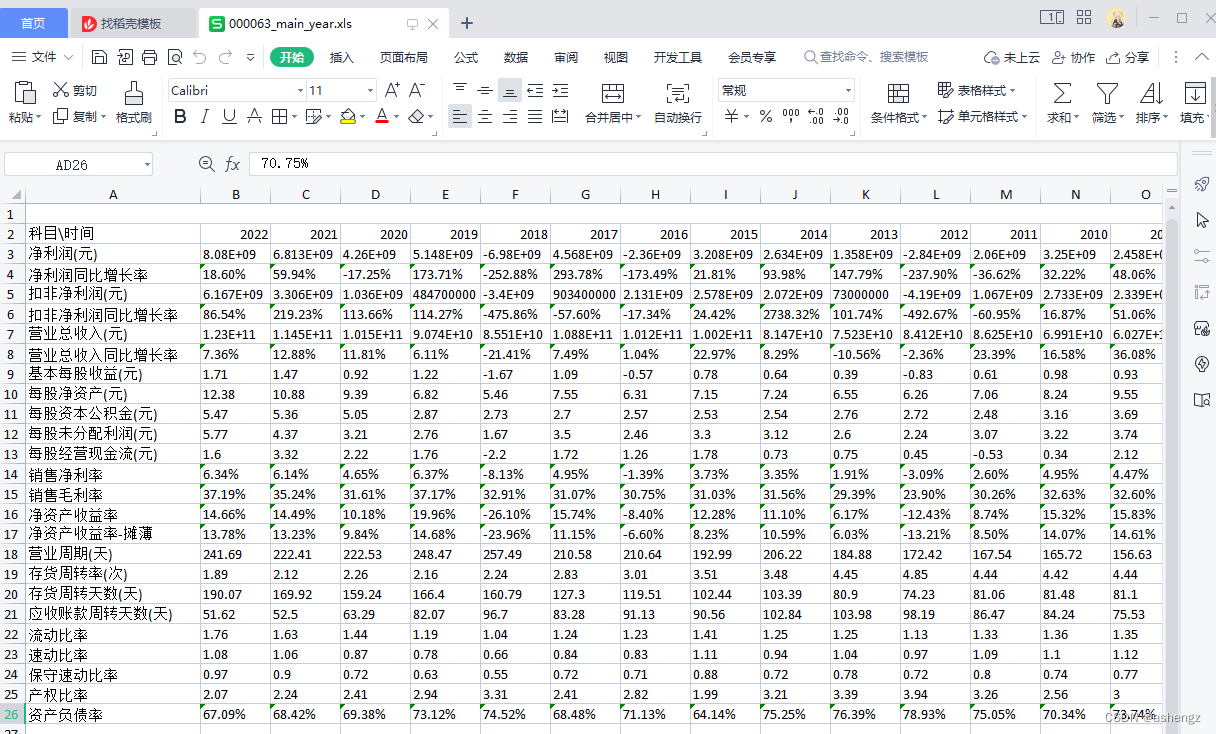The width and height of the screenshot is (1216, 734).
Task: Apply the Sum (求和) function
Action: coord(1060,103)
